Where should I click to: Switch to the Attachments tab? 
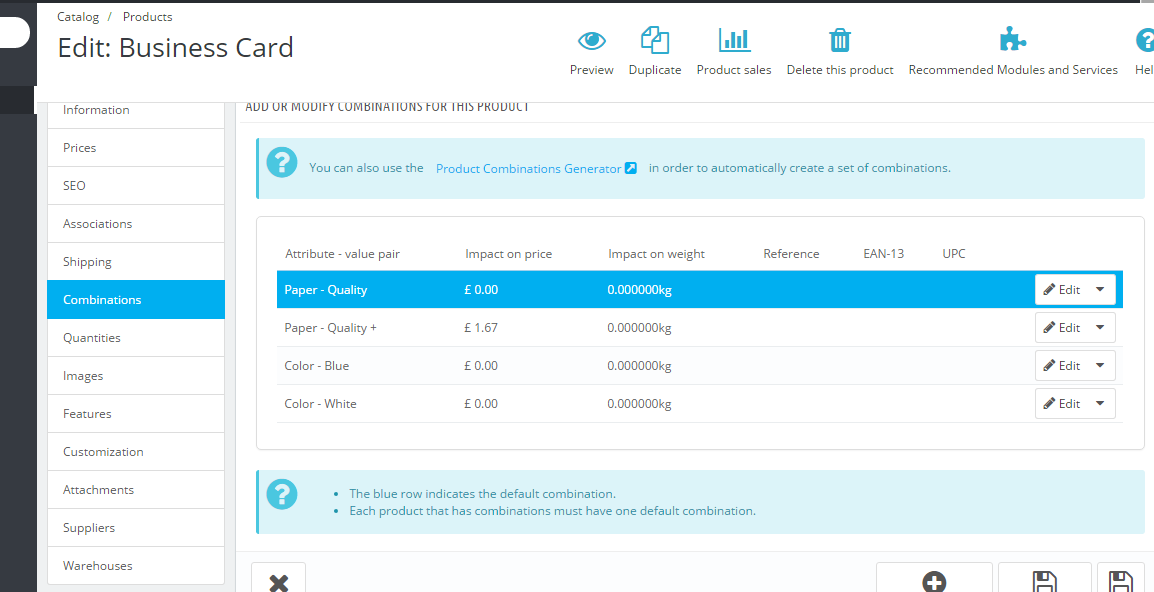135,490
